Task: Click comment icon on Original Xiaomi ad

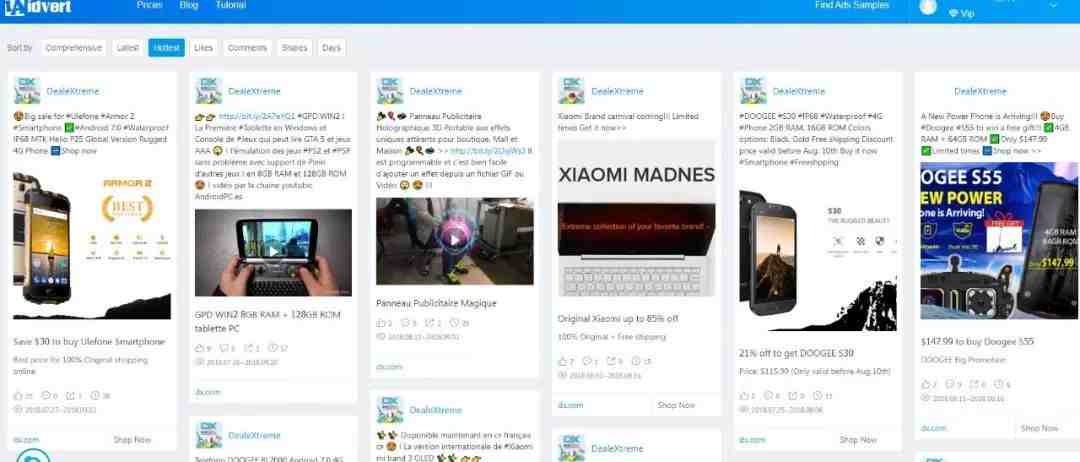Action: [x=588, y=361]
